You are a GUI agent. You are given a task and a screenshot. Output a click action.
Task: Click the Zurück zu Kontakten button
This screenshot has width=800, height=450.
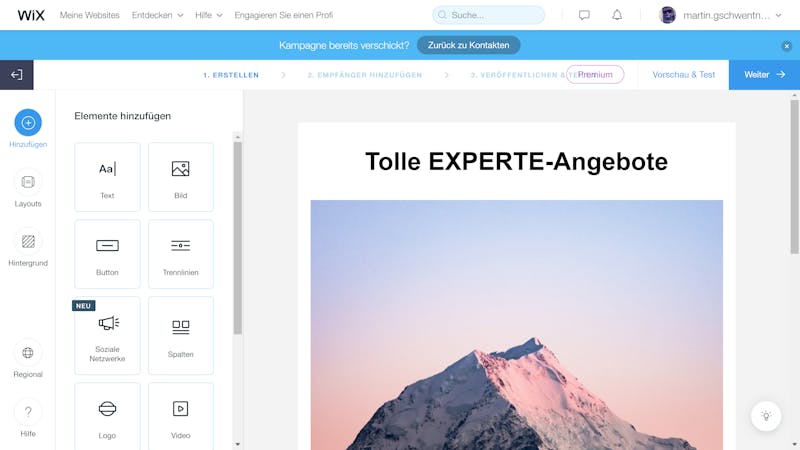click(x=468, y=45)
